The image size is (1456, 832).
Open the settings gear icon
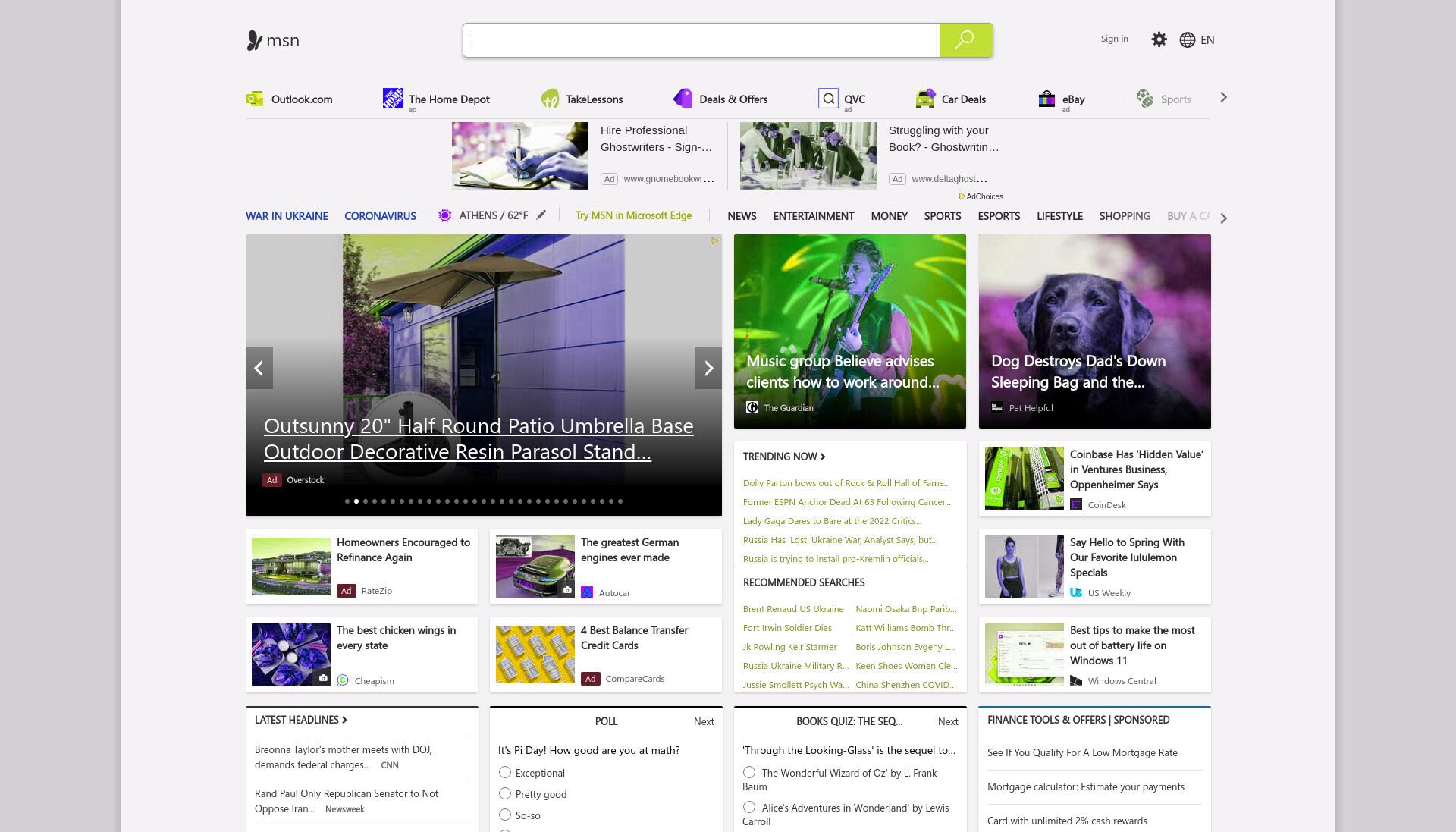(1159, 39)
